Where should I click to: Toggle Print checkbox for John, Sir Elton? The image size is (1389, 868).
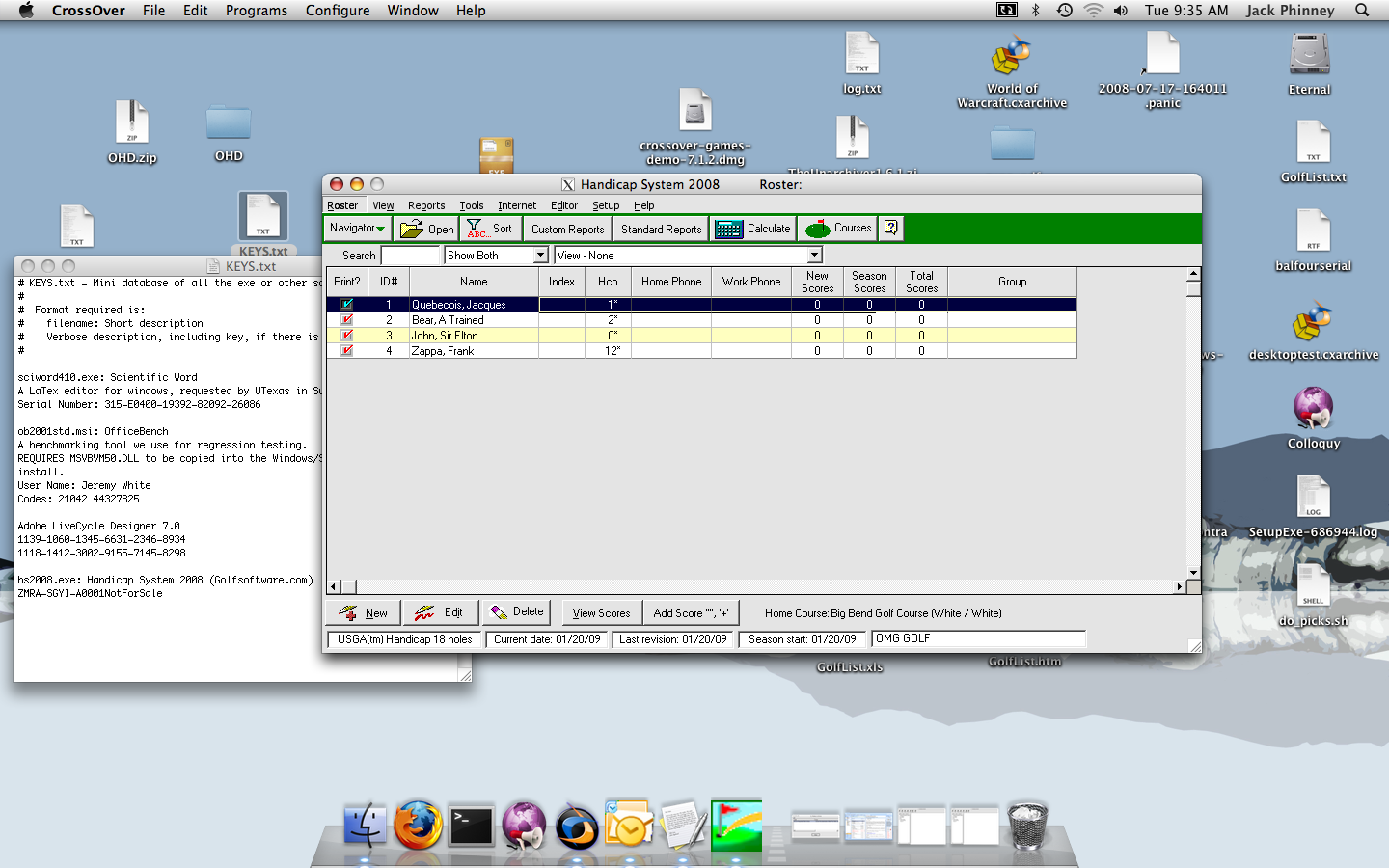[x=347, y=336]
